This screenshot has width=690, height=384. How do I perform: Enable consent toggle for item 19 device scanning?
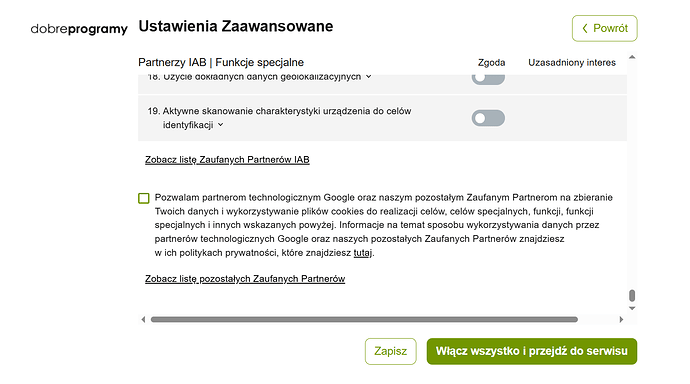coord(488,118)
